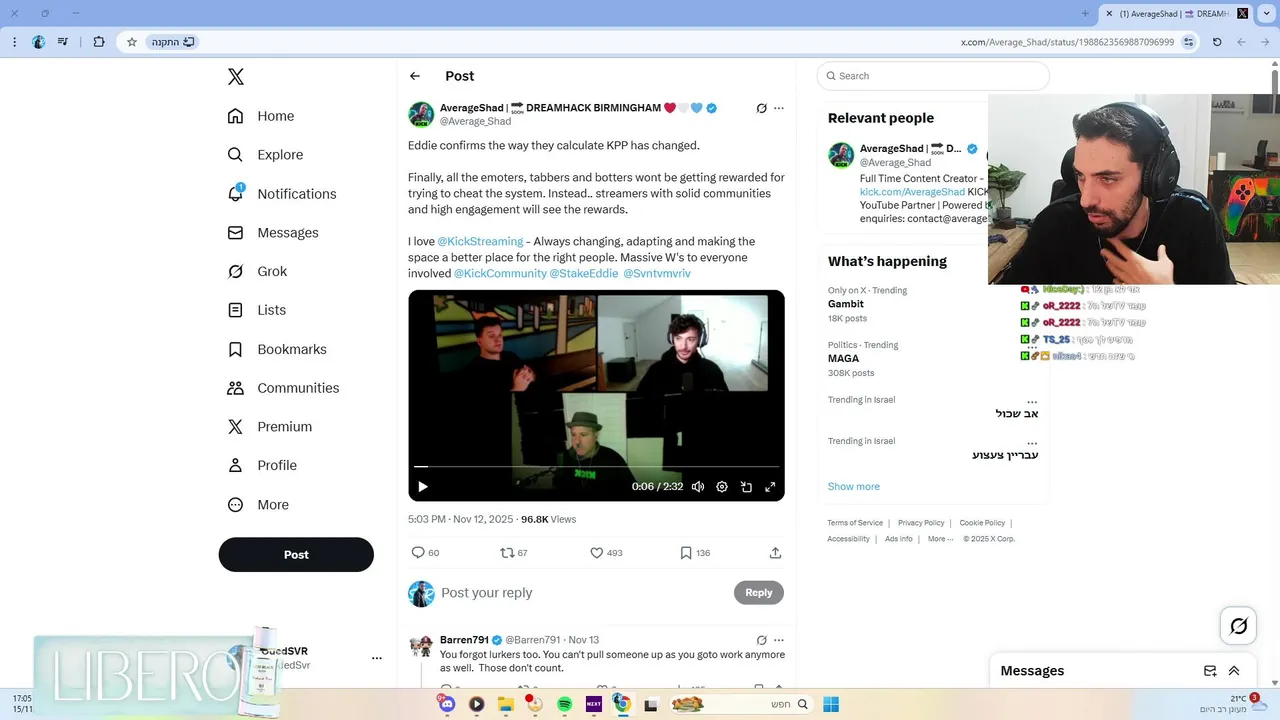Open the MAGA trending topic

tap(844, 358)
